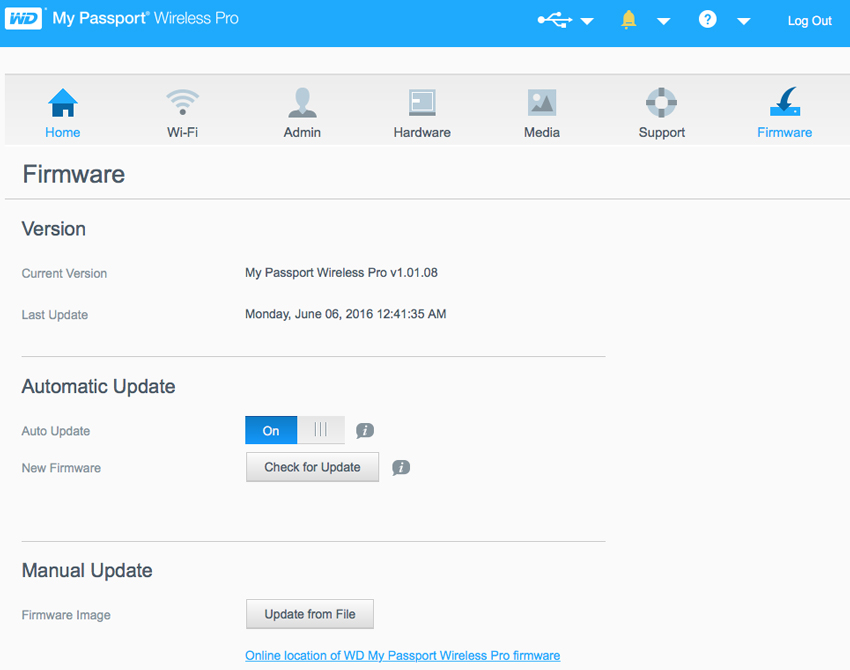Click the yellow notification bell icon
This screenshot has height=670, width=850.
click(x=628, y=20)
